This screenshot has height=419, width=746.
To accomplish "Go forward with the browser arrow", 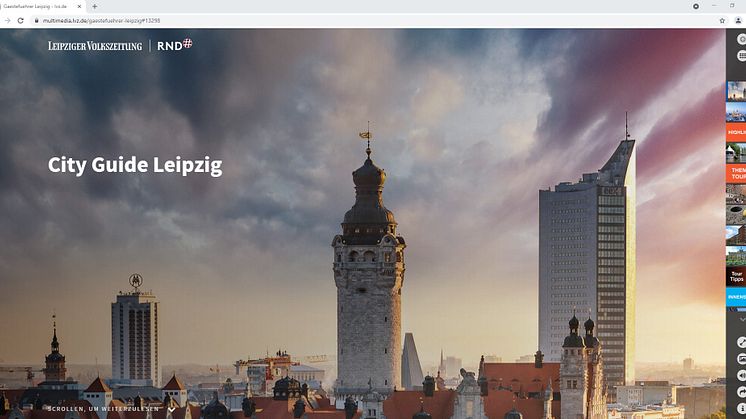I will pos(7,21).
